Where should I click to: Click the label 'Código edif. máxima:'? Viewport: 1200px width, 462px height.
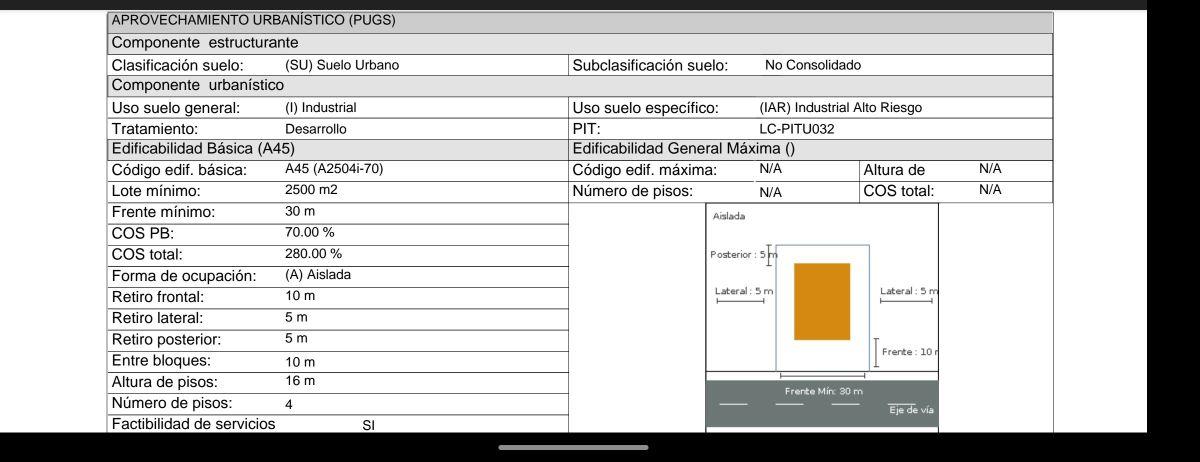point(645,170)
